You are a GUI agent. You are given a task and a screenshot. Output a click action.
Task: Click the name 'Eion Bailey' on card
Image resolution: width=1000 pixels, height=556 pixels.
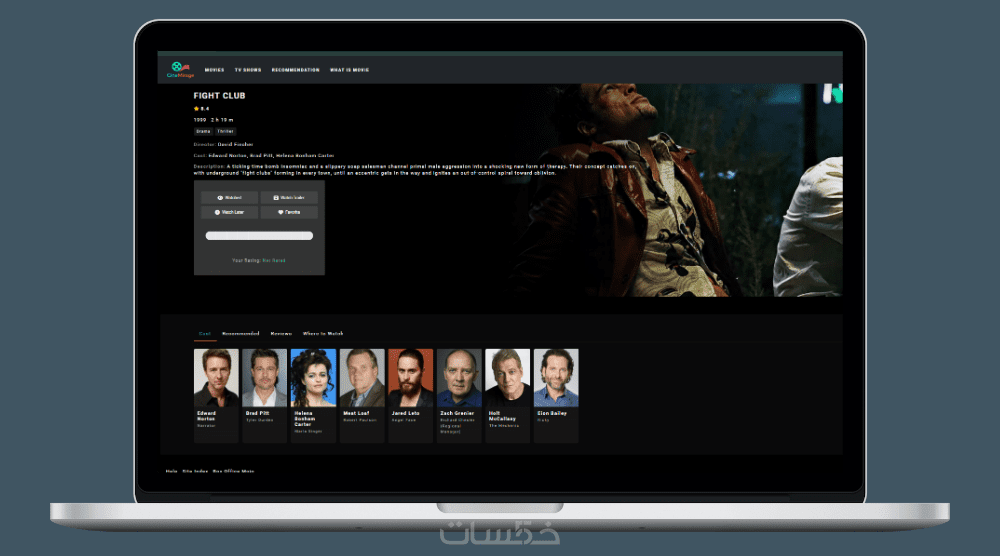552,413
